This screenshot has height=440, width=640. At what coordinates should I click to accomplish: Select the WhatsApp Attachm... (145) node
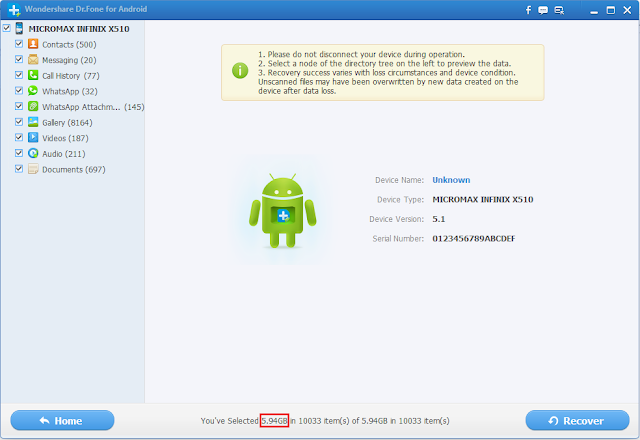click(x=93, y=107)
